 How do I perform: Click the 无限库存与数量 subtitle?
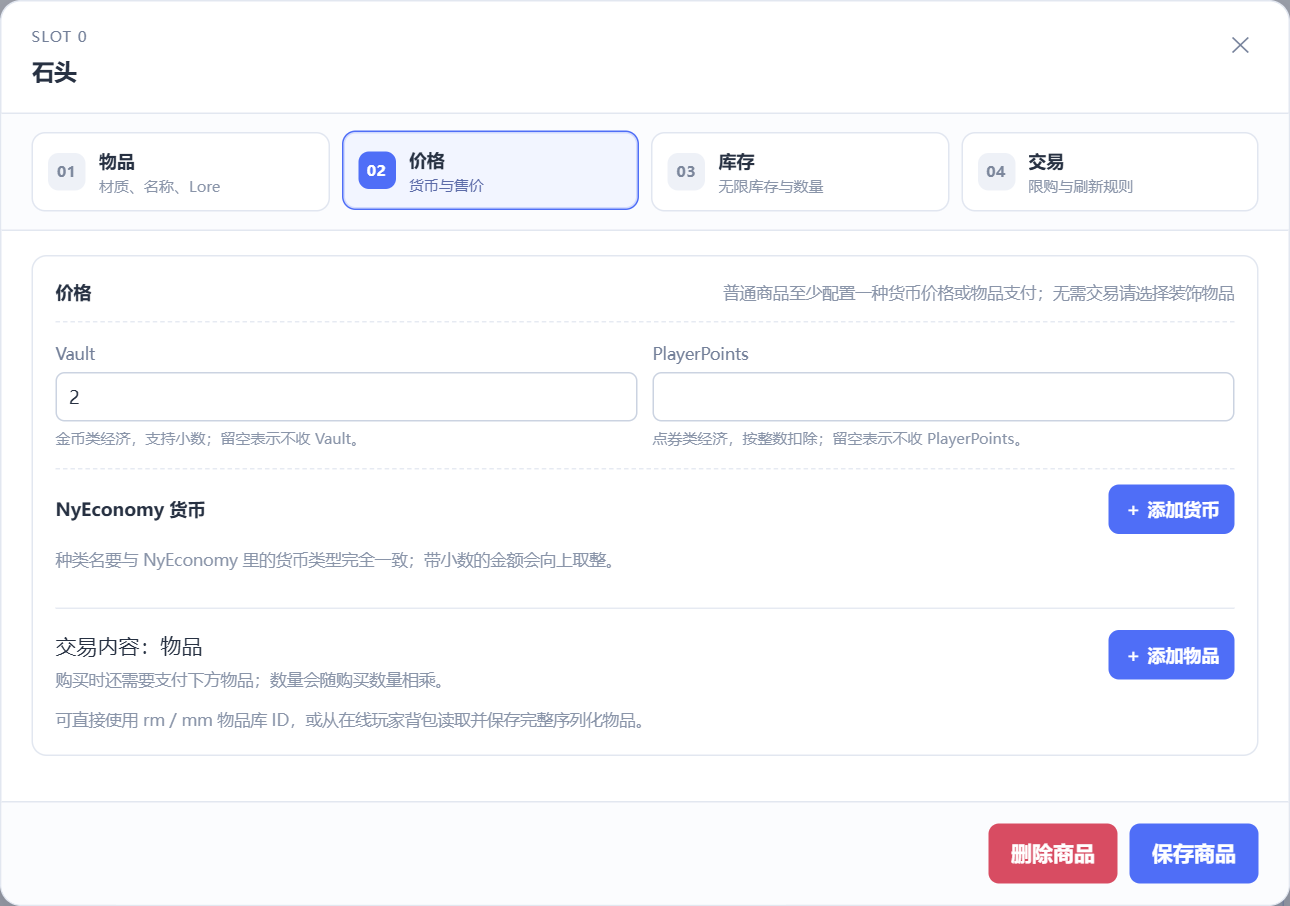click(x=771, y=187)
